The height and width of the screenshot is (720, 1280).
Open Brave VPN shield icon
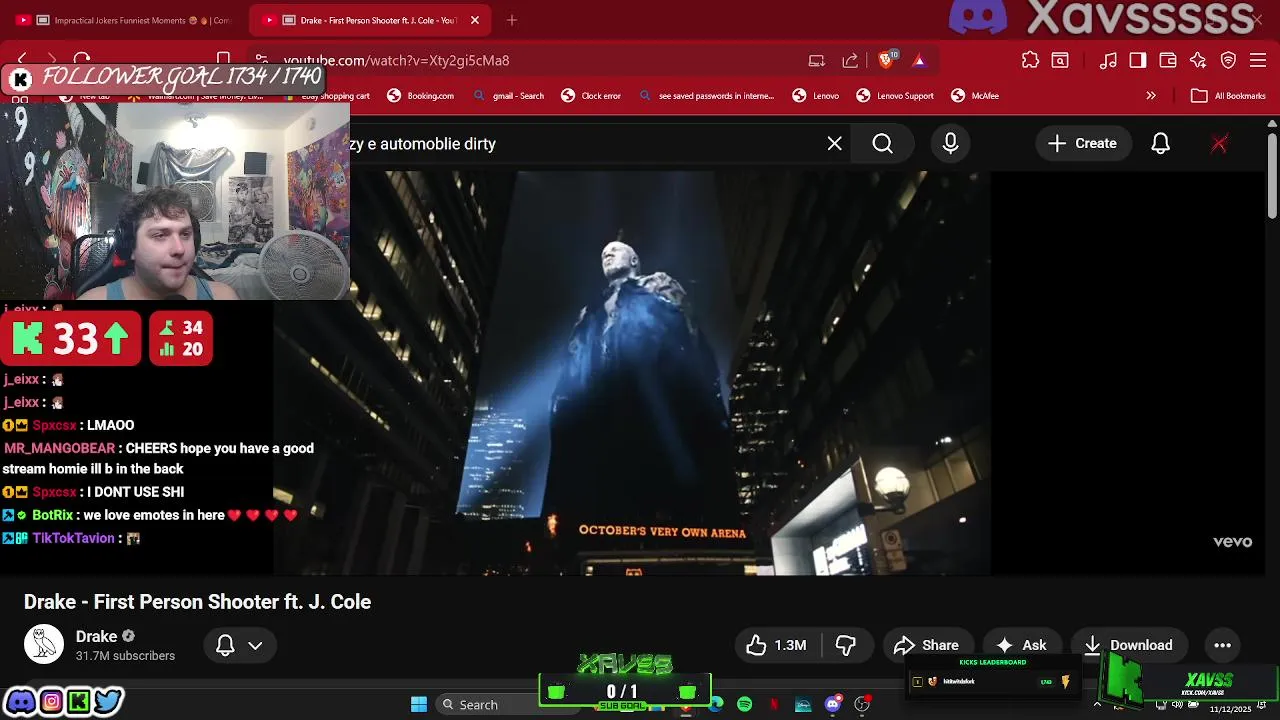pyautogui.click(x=1229, y=61)
